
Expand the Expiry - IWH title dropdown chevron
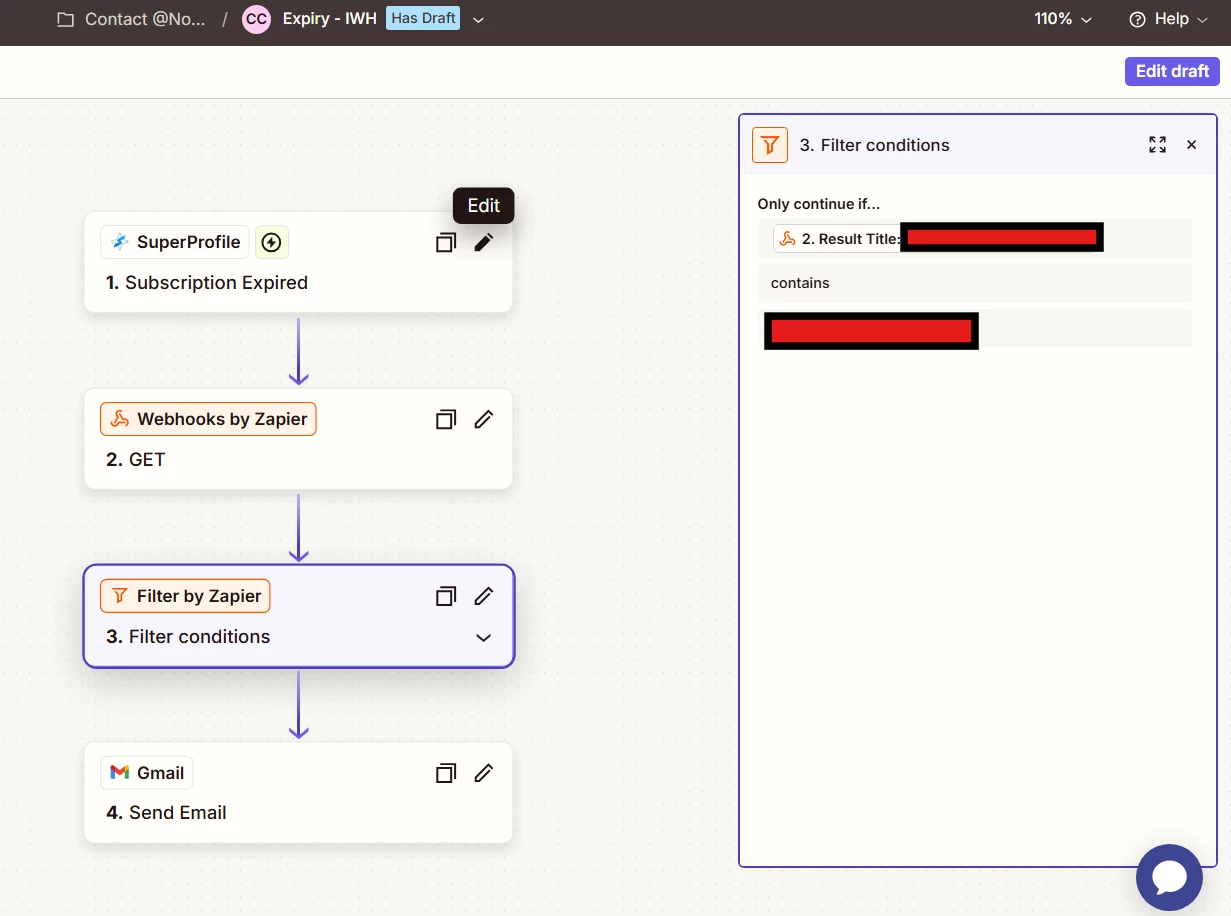[x=478, y=20]
